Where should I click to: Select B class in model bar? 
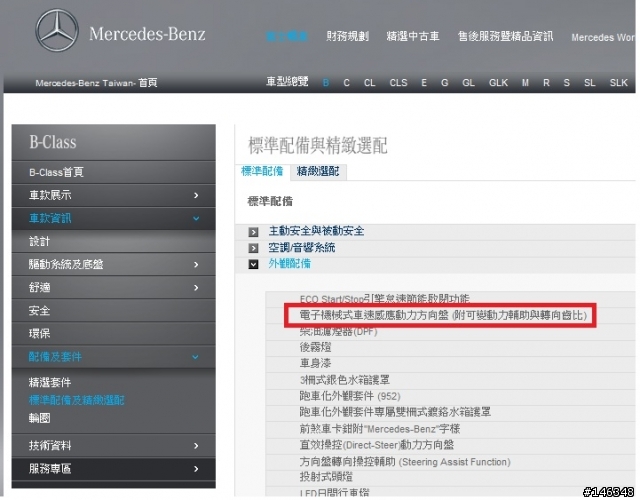click(x=326, y=83)
